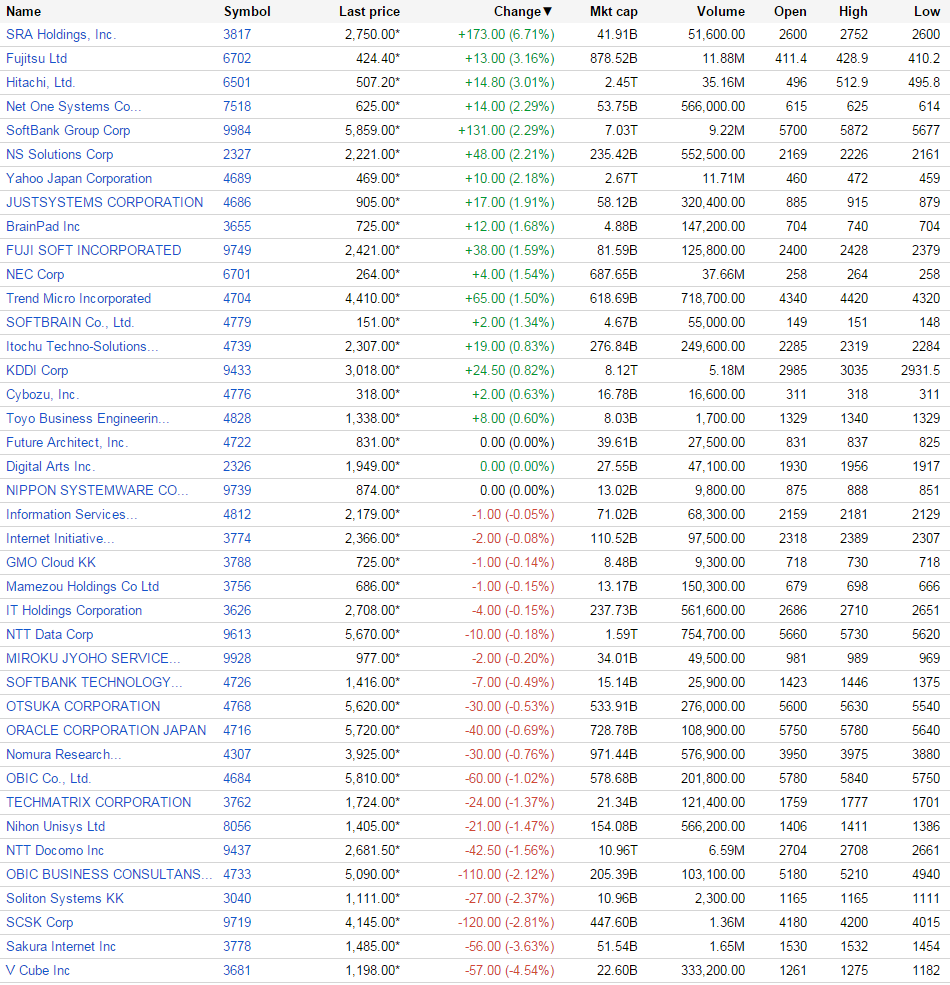Viewport: 950px width, 985px height.
Task: Open the V Cube Inc link
Action: (x=38, y=971)
